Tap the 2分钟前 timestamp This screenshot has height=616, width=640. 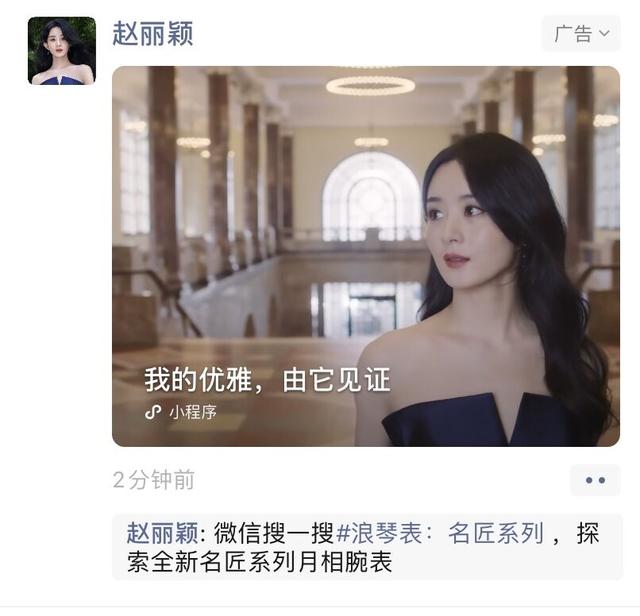[153, 480]
